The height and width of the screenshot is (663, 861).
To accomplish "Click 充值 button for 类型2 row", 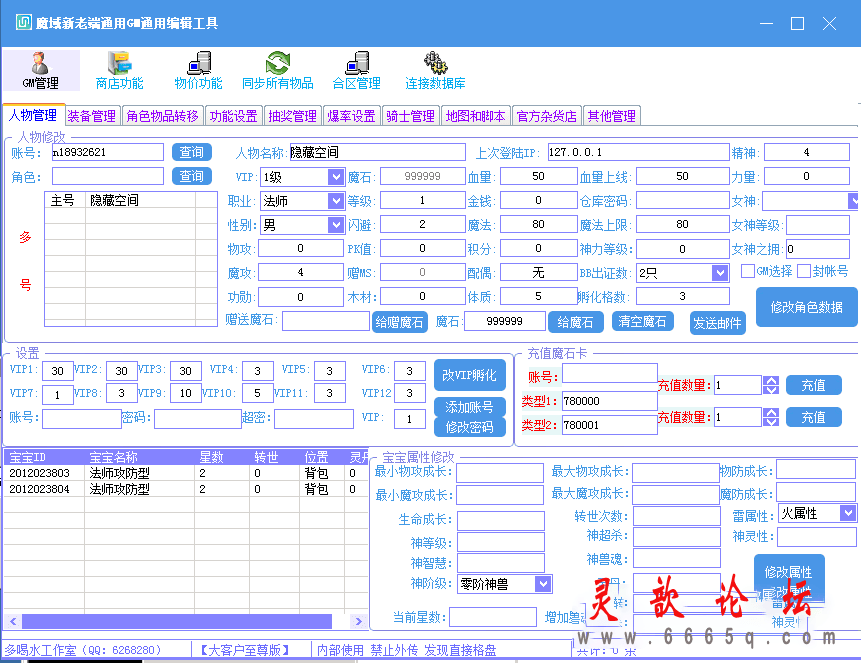I will tap(814, 417).
